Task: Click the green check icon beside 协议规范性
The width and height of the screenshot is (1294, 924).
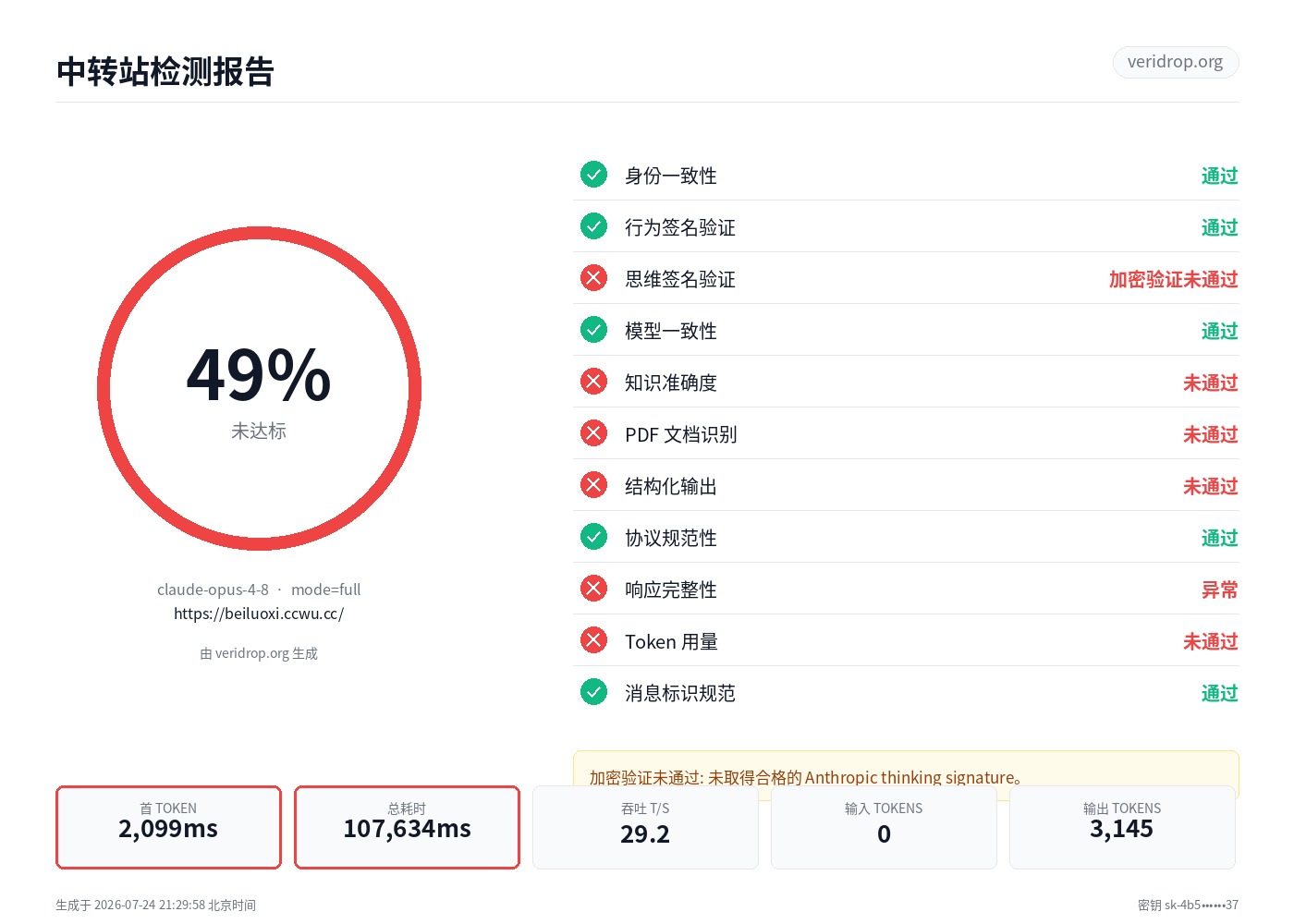Action: (593, 537)
